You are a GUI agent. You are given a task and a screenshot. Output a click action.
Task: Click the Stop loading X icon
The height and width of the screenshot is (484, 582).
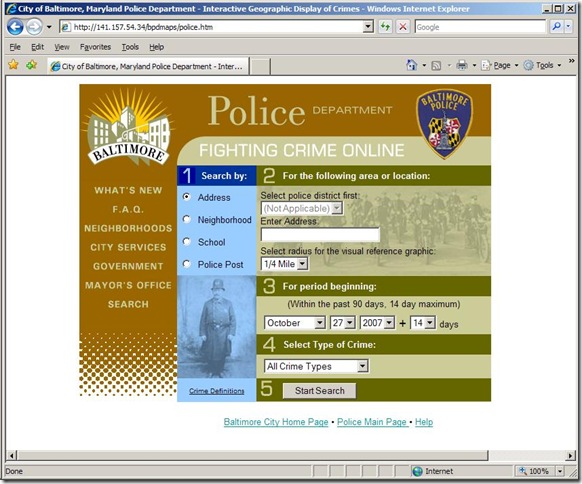403,27
